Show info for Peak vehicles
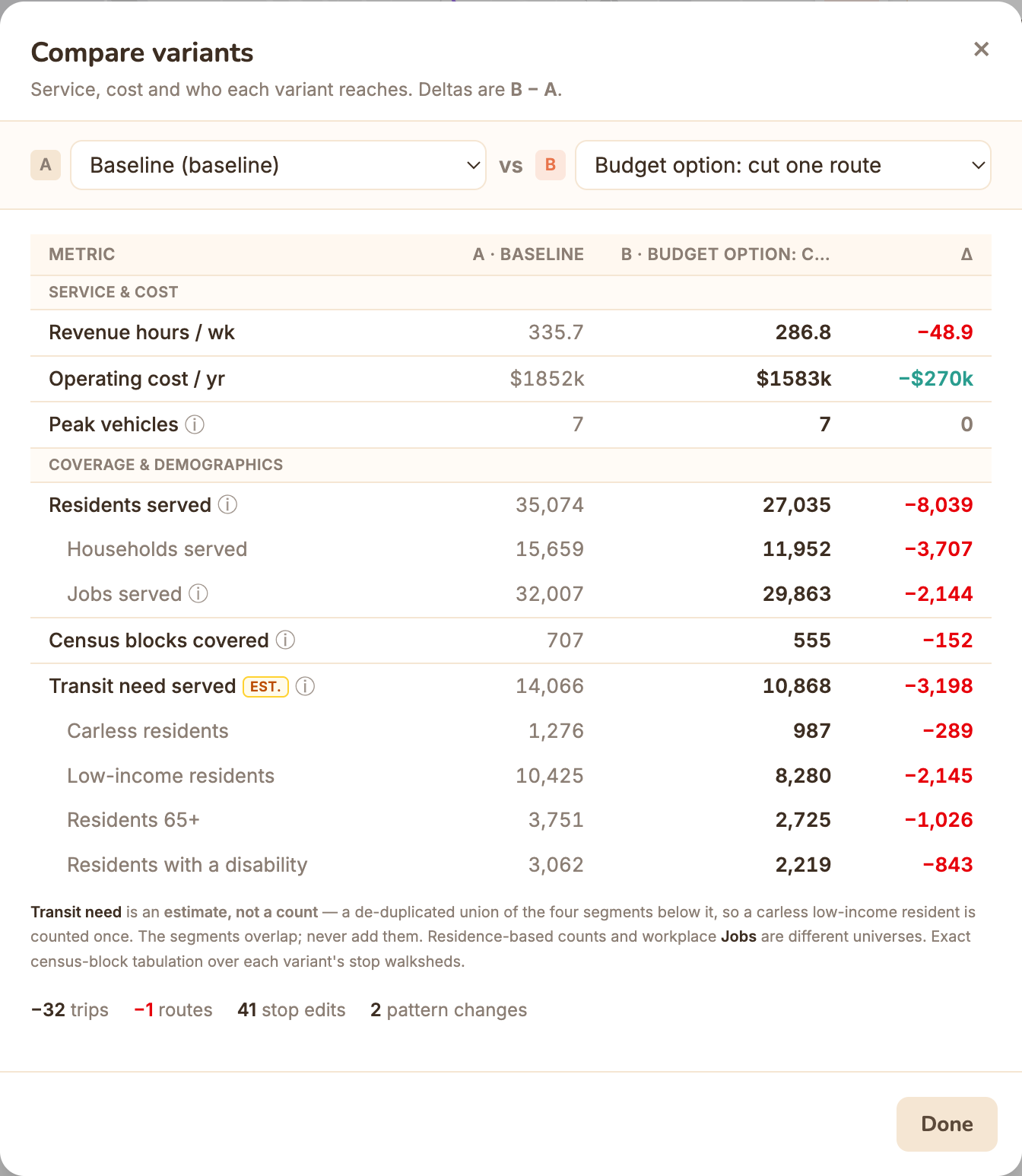Viewport: 1022px width, 1176px height. point(195,424)
